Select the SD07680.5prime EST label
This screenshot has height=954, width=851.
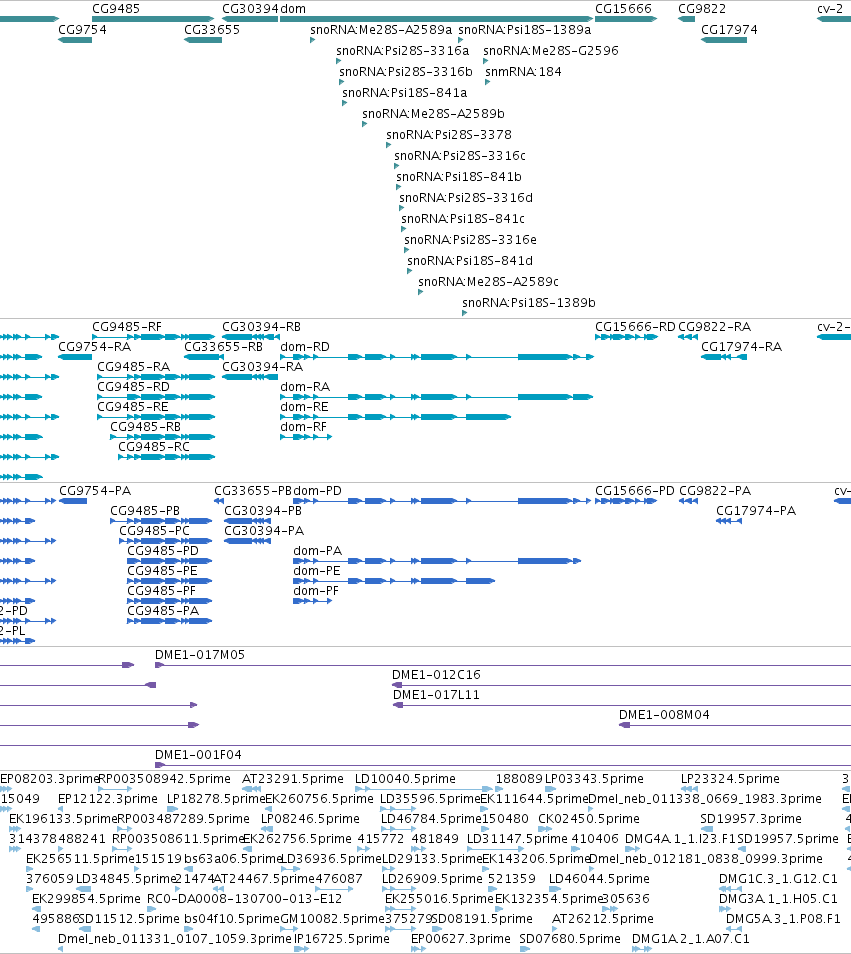pyautogui.click(x=570, y=939)
